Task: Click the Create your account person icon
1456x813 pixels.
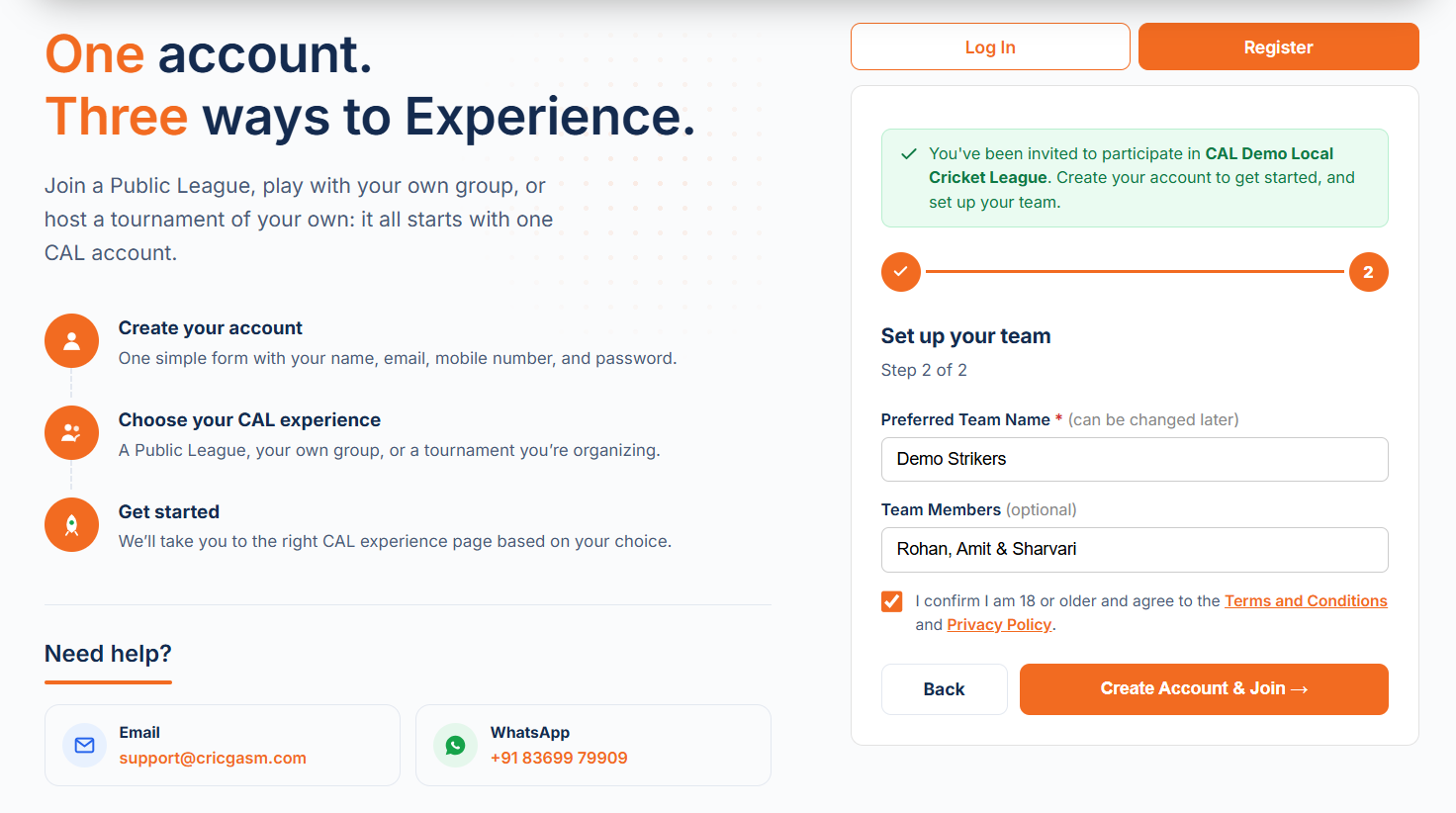Action: (71, 341)
